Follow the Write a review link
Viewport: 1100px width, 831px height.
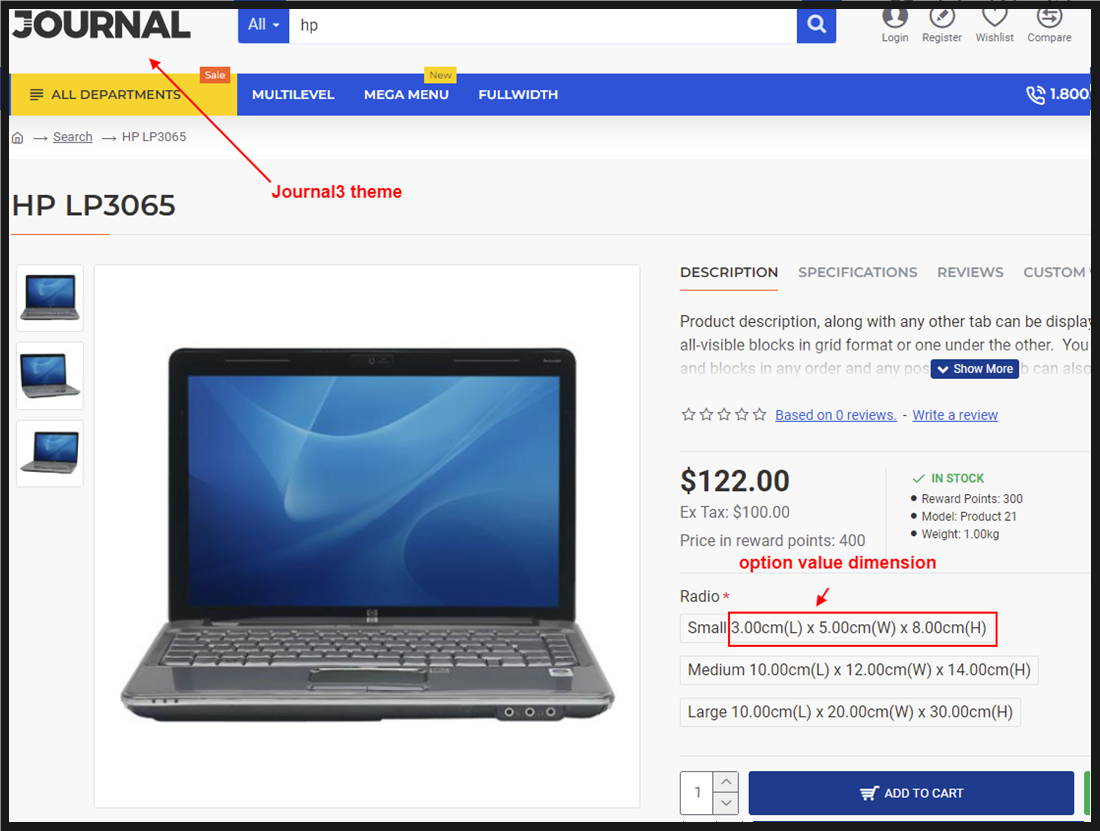pos(955,415)
